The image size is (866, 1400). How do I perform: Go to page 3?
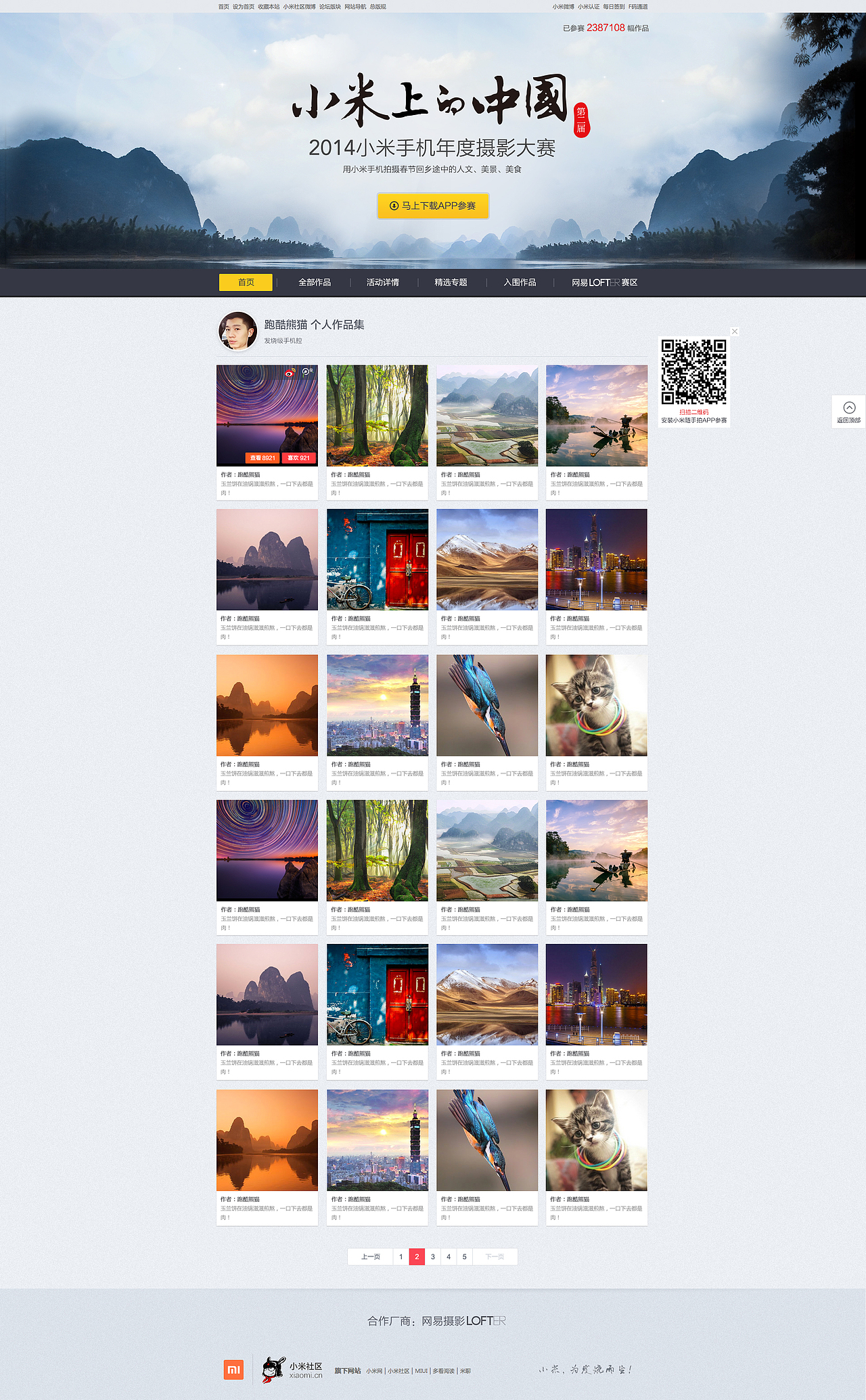click(x=433, y=1257)
